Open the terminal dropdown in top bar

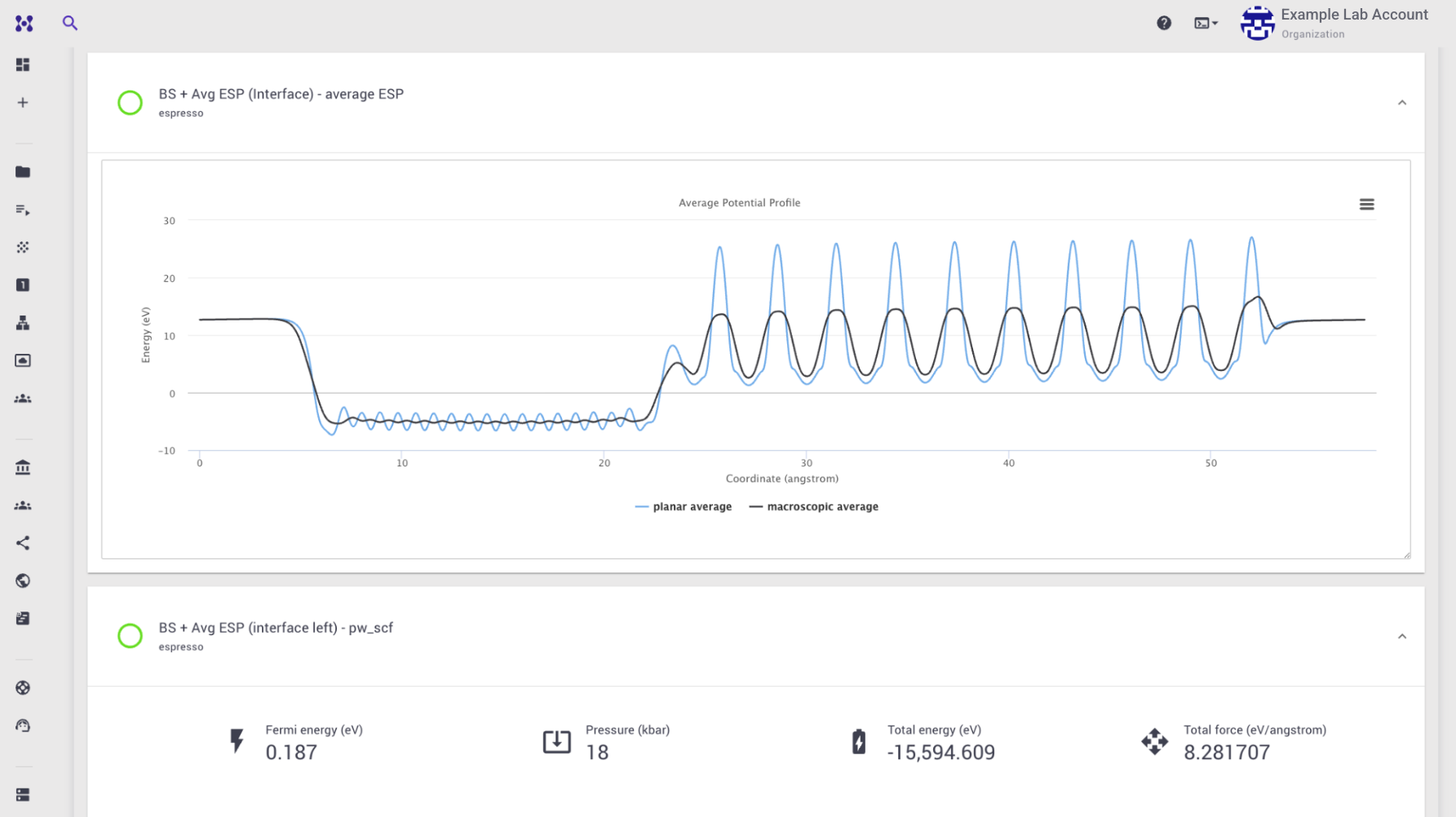[x=1206, y=23]
